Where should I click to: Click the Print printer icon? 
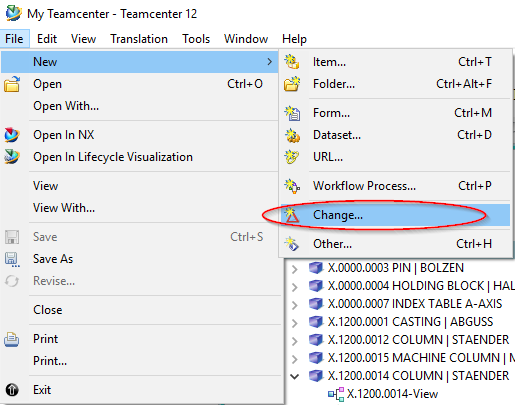12,339
